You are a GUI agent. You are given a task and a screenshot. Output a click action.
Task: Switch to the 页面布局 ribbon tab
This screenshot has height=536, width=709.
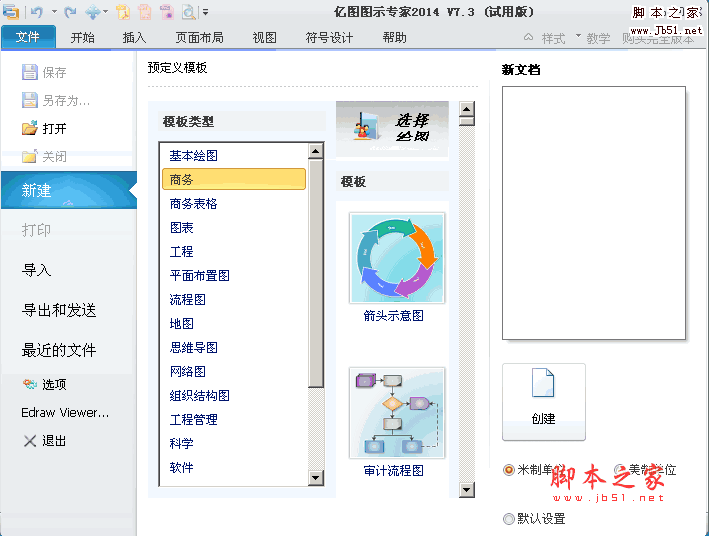coord(199,38)
